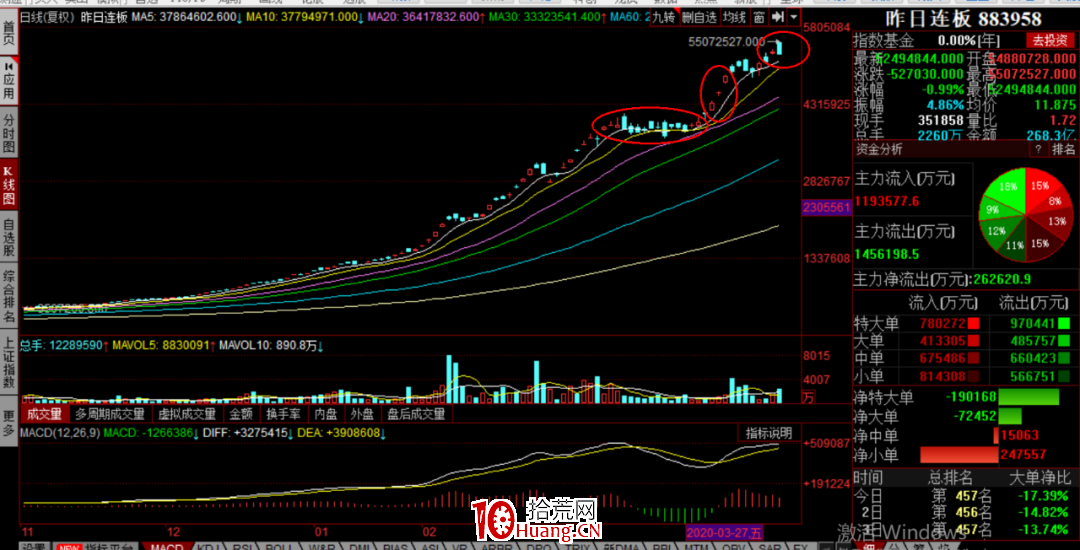Open the 自选股 sidebar tab
Image resolution: width=1080 pixels, height=550 pixels.
(x=8, y=238)
